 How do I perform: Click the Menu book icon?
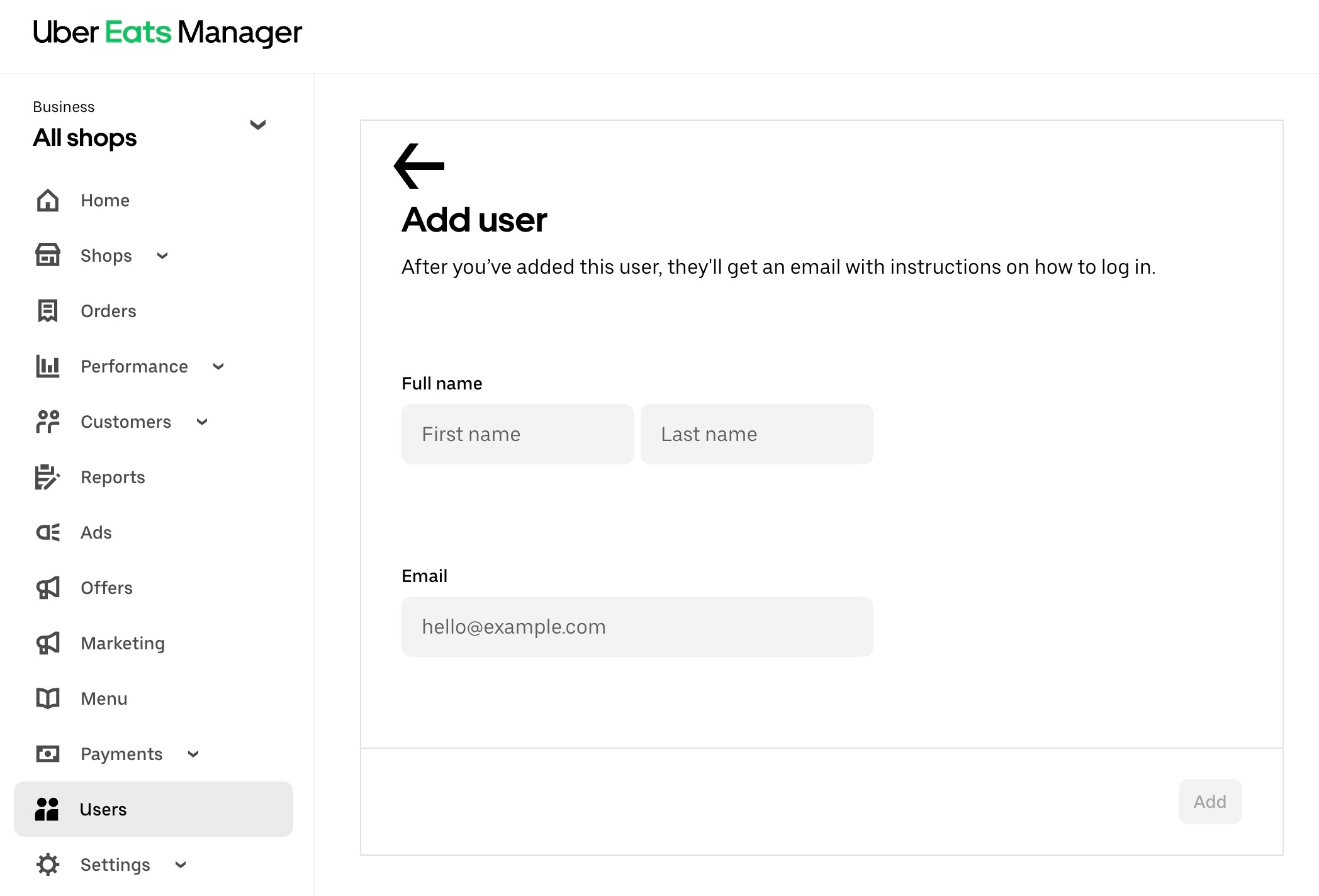tap(48, 698)
